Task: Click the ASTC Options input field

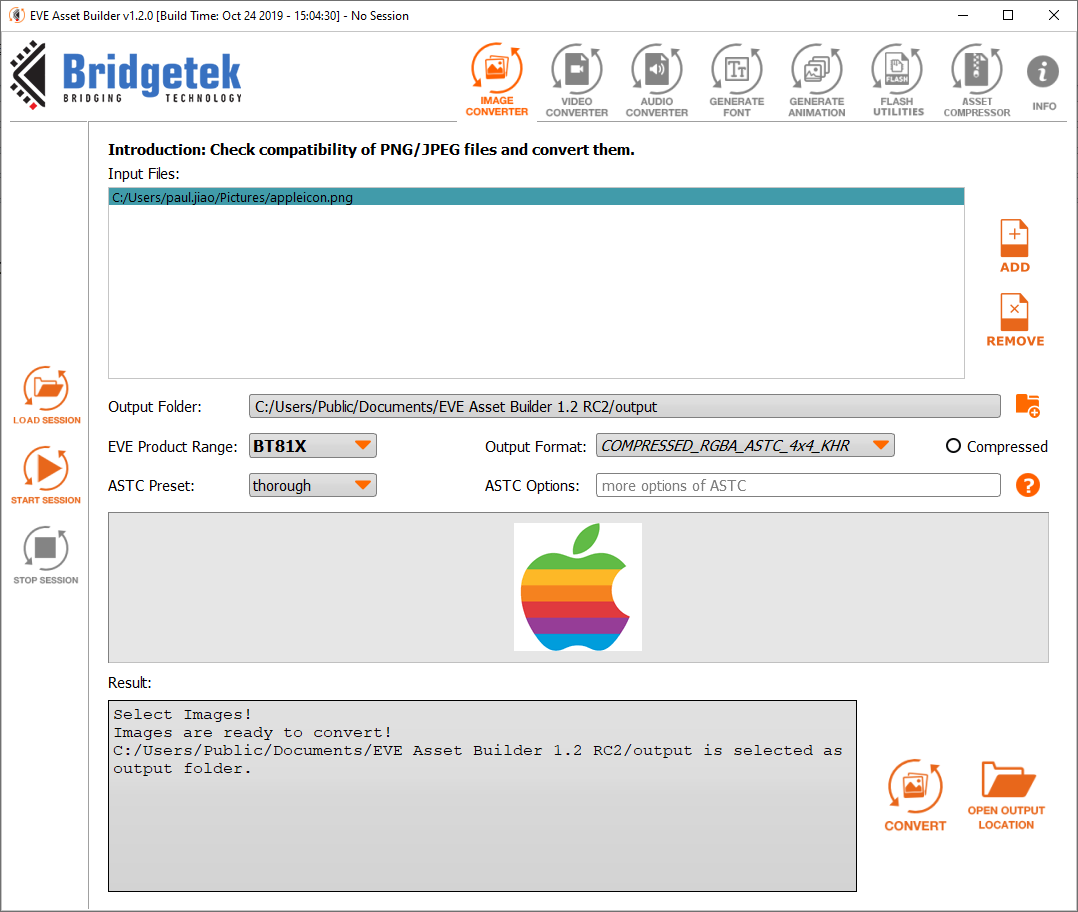Action: coord(798,485)
